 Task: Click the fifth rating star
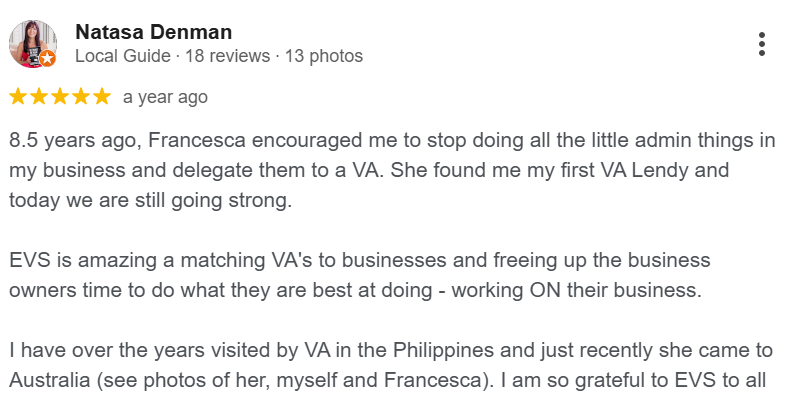click(x=101, y=97)
